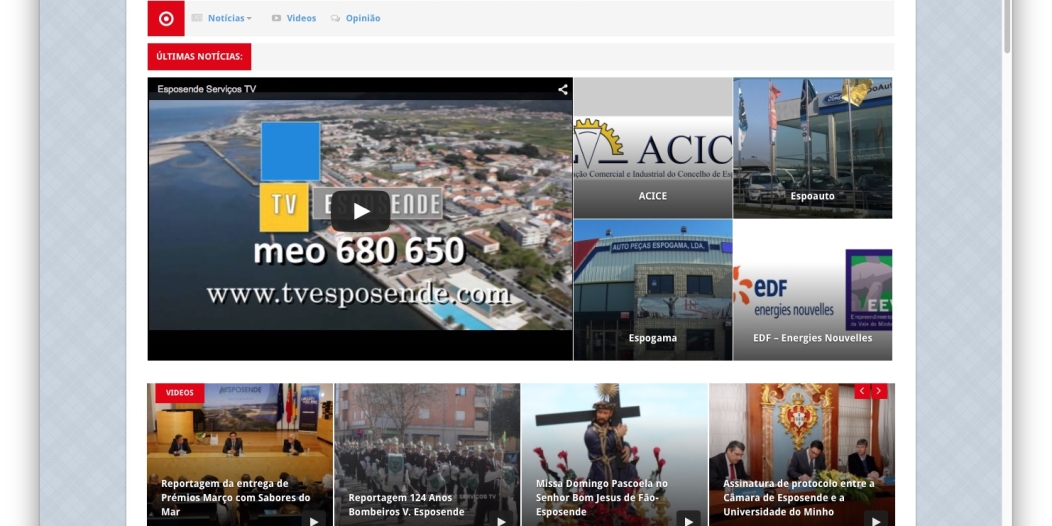Image resolution: width=1052 pixels, height=526 pixels.
Task: Open Assinatura de protocolo article
Action: click(799, 497)
